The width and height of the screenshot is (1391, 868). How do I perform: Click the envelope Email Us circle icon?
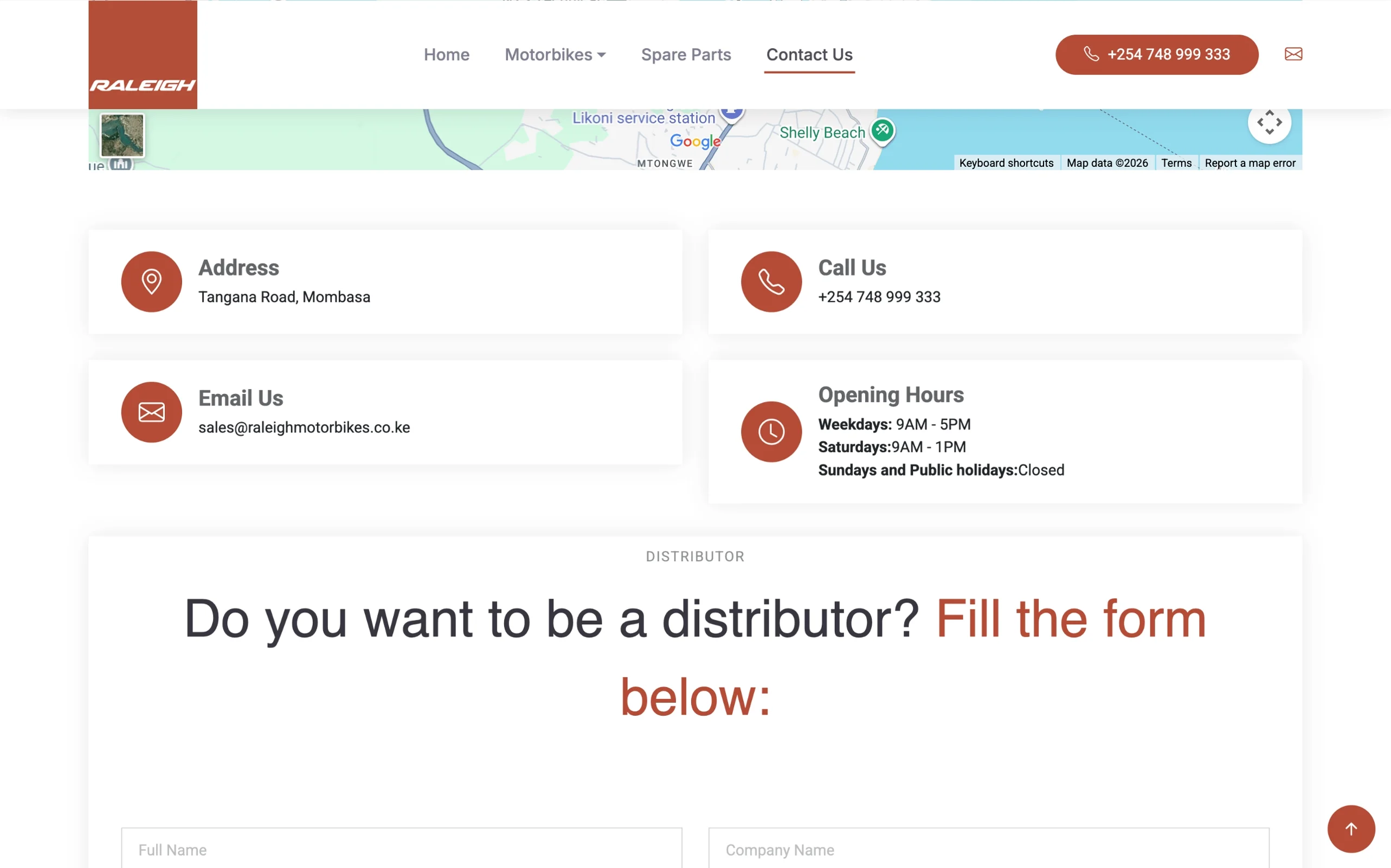point(152,412)
